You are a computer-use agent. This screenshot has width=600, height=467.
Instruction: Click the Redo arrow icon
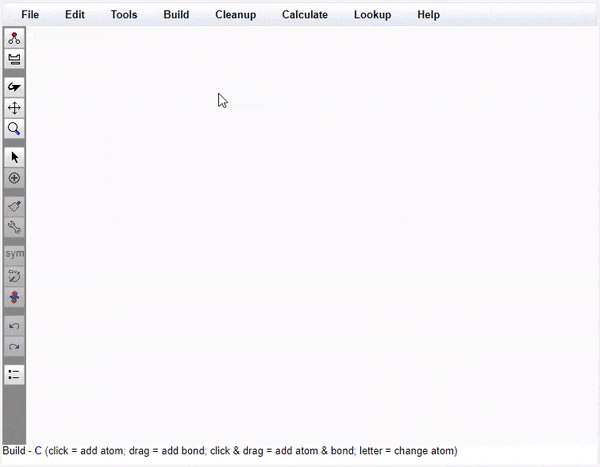pos(14,347)
